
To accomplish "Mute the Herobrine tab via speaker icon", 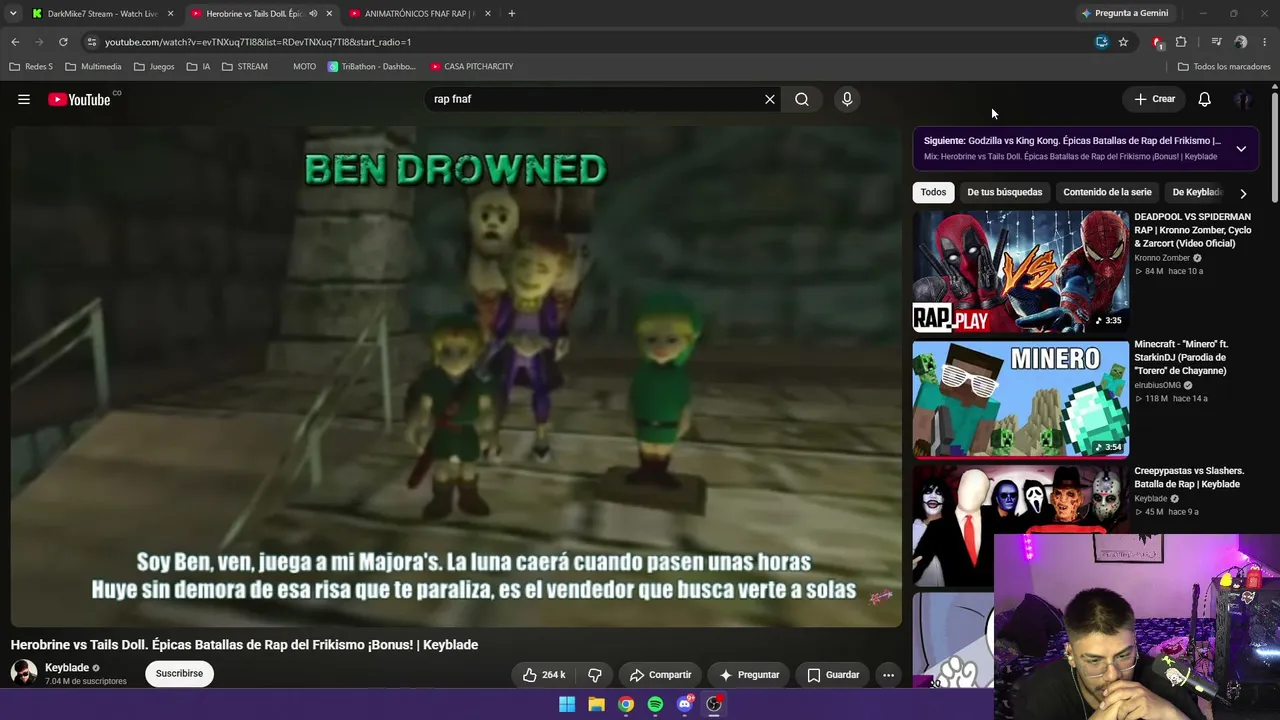I will [313, 14].
